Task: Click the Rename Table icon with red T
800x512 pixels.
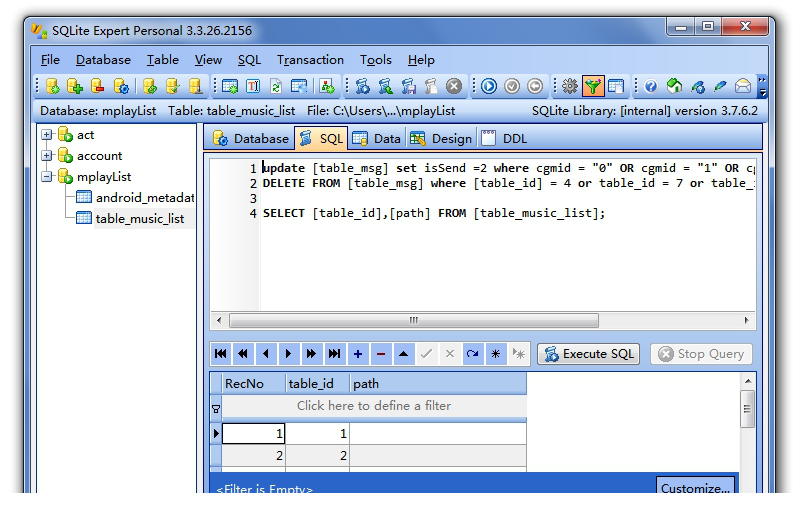Action: pyautogui.click(x=253, y=86)
